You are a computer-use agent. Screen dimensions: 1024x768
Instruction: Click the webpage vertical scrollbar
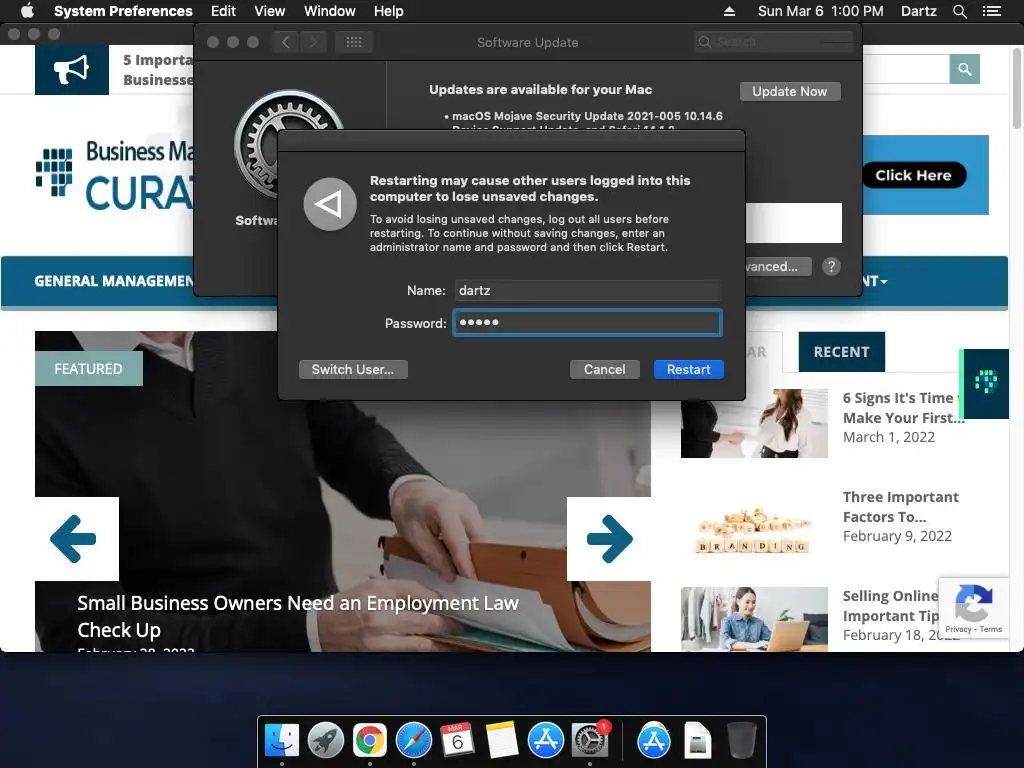click(x=1017, y=88)
